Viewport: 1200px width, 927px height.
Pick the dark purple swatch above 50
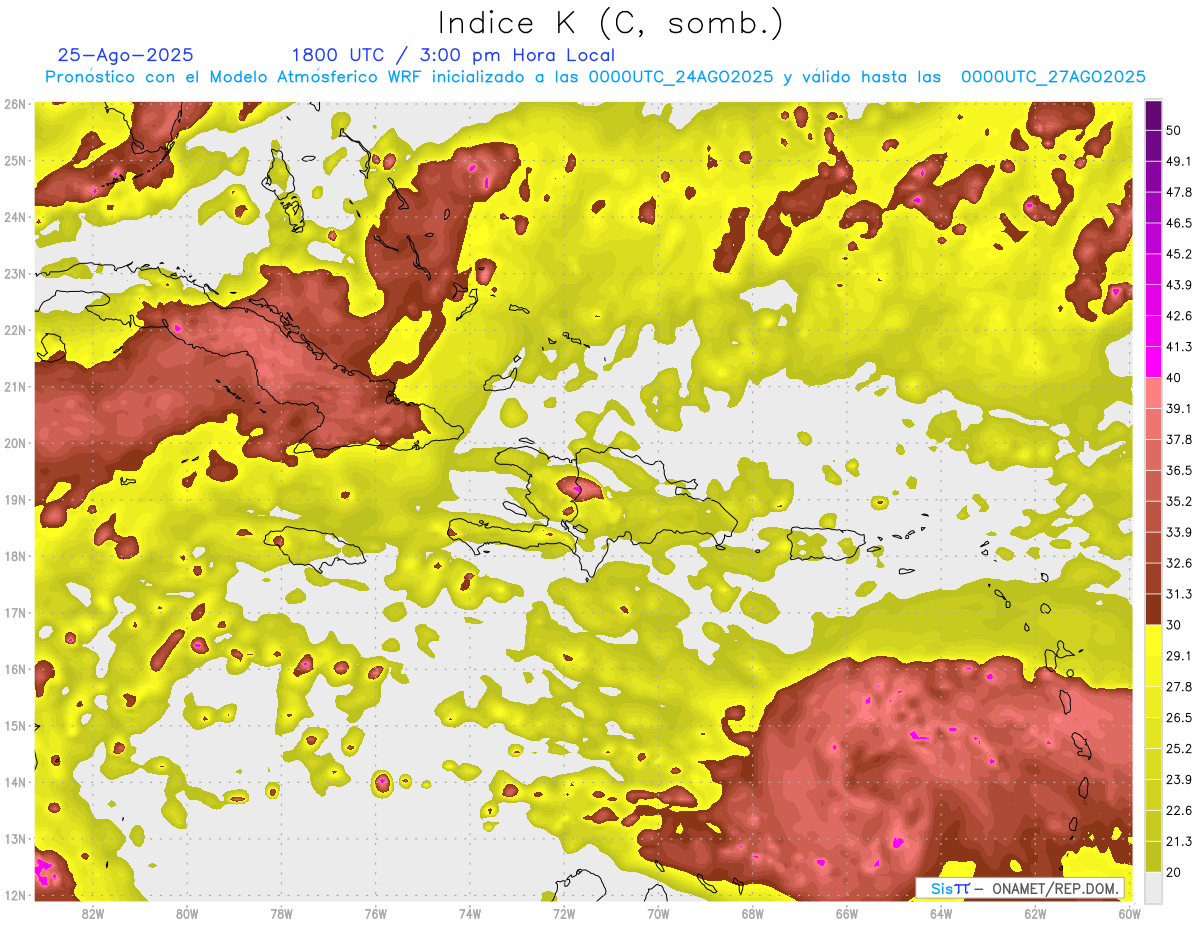(1153, 115)
